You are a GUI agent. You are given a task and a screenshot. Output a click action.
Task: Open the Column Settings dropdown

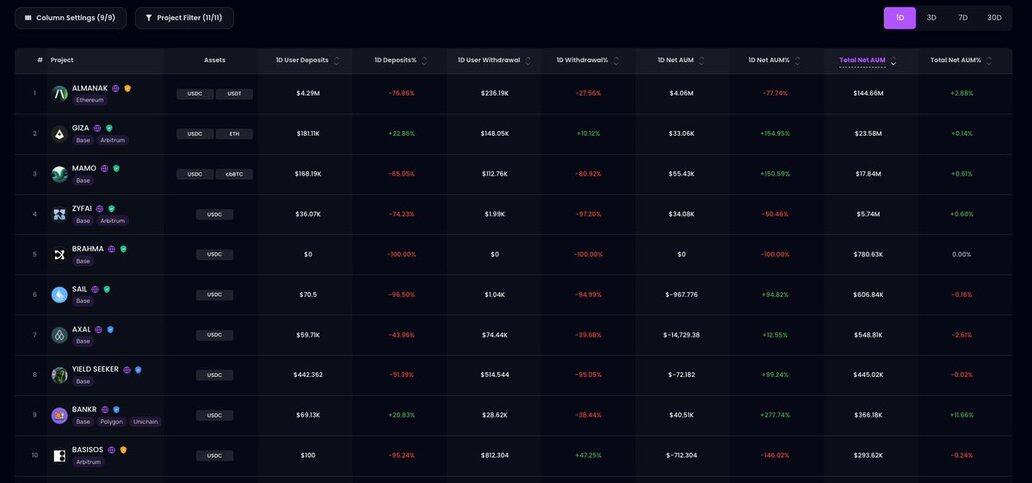point(70,18)
